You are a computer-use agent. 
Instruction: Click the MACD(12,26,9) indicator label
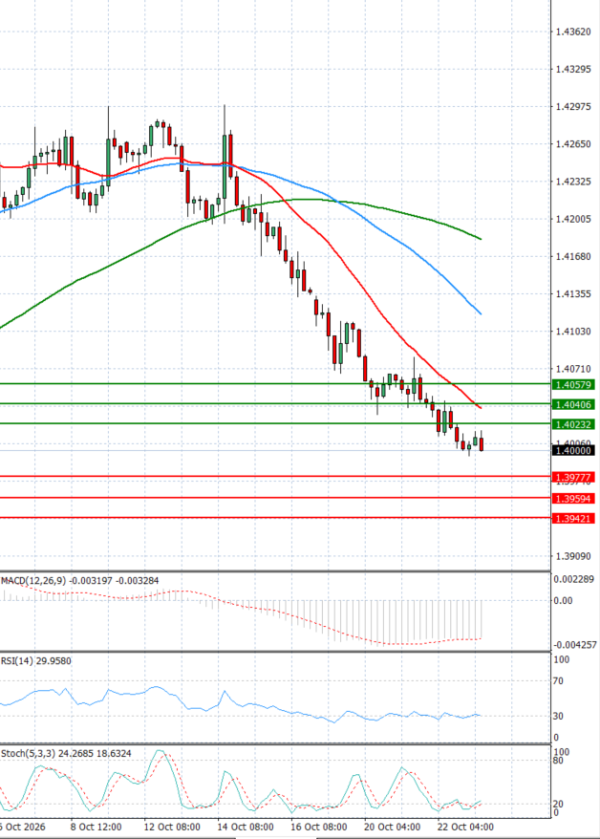[x=80, y=581]
